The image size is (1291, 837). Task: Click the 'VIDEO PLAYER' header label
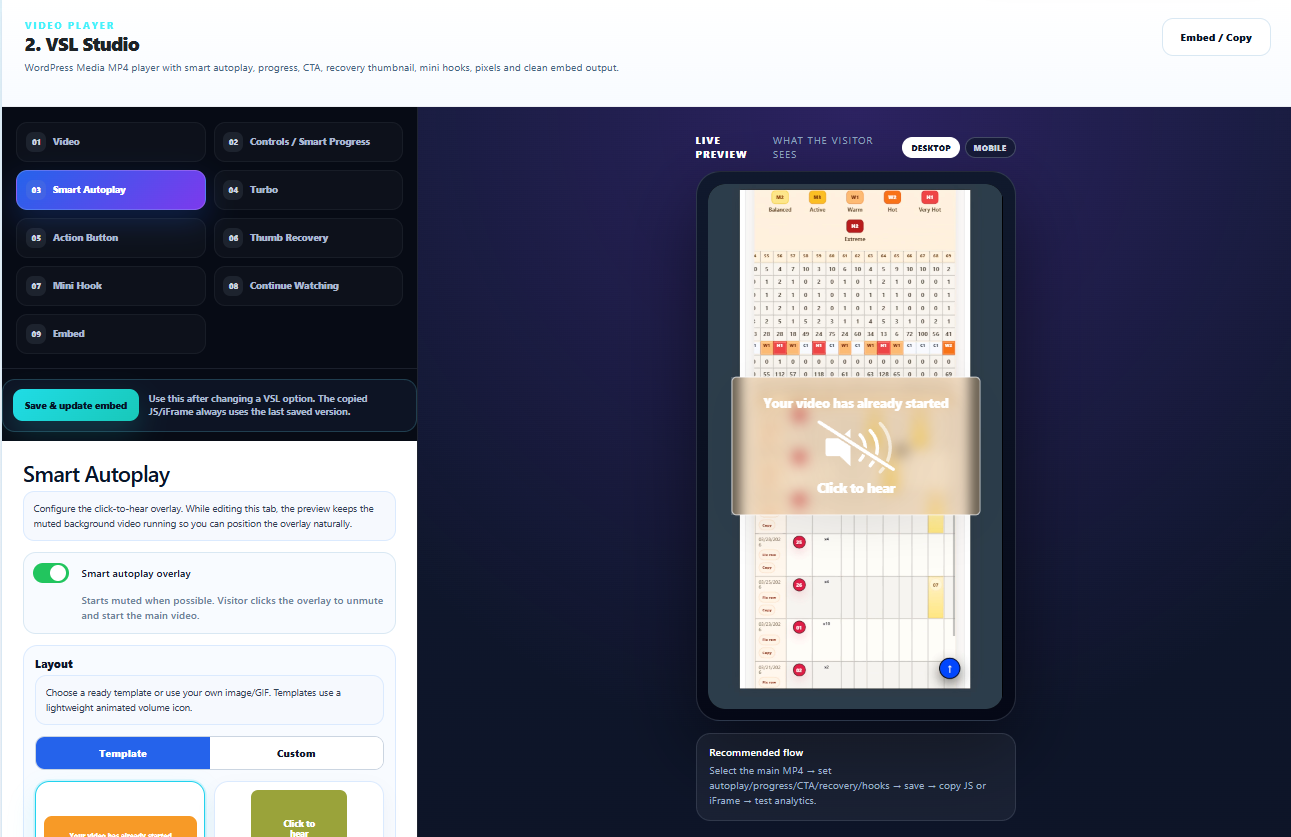pyautogui.click(x=70, y=25)
